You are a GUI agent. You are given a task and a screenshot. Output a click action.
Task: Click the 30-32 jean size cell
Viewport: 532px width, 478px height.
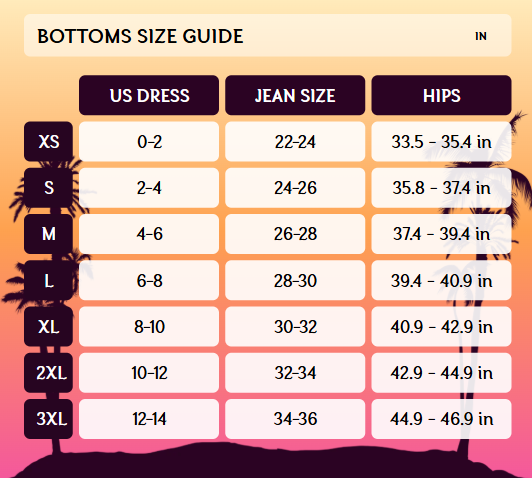pyautogui.click(x=295, y=326)
